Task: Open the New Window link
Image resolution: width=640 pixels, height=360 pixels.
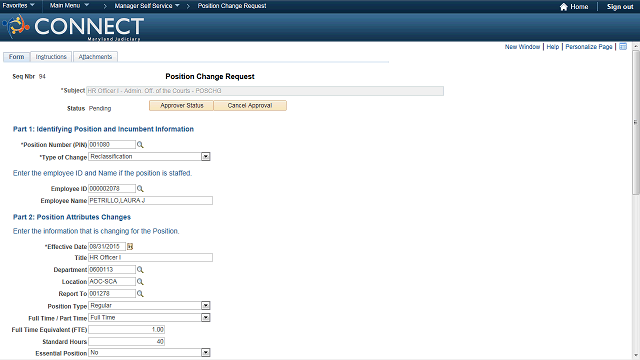Action: (522, 47)
